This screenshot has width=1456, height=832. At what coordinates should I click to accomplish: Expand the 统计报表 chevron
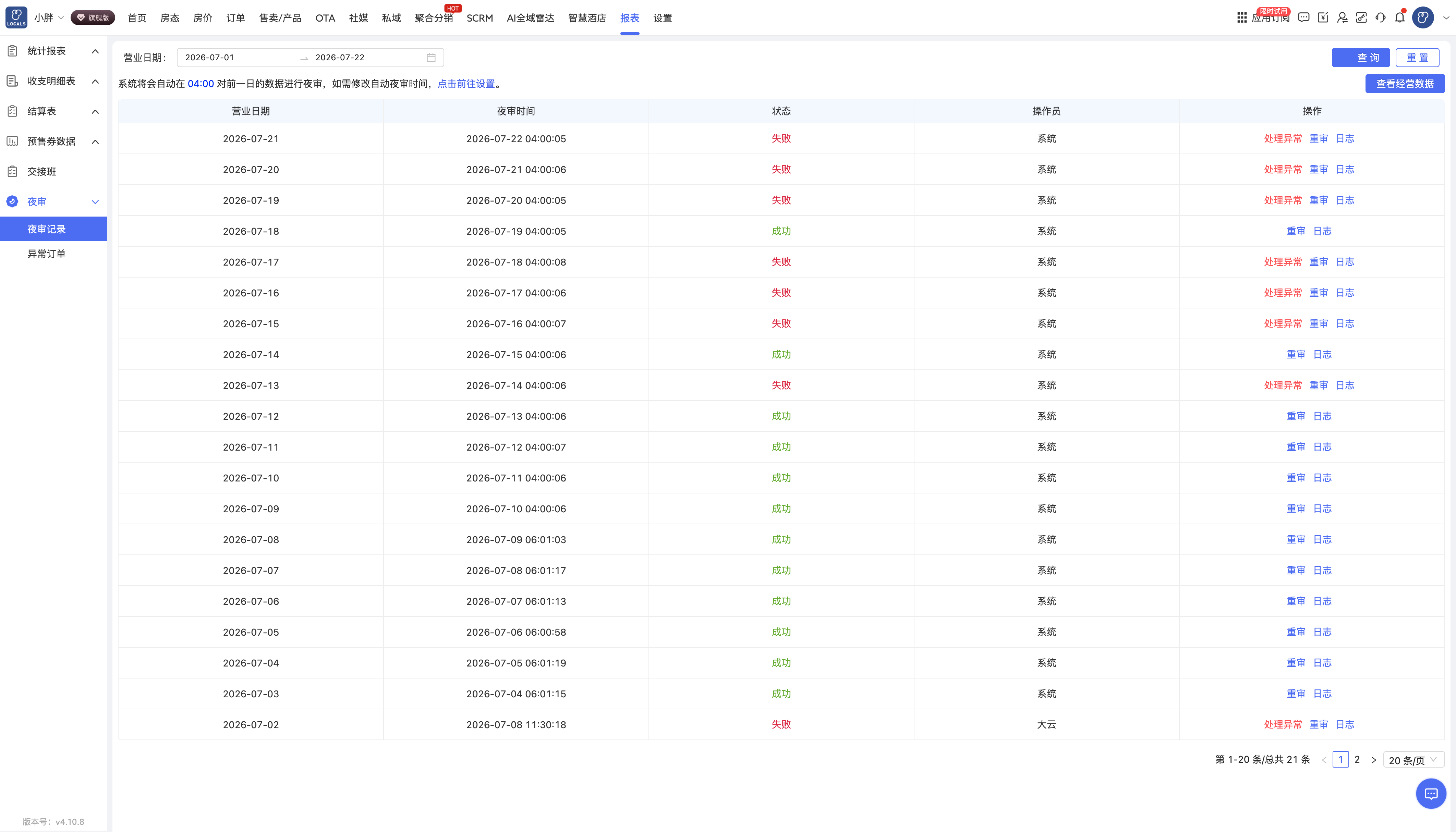[x=95, y=51]
